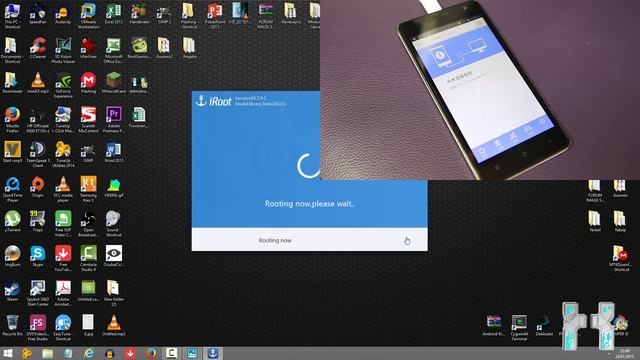Screen dimensions: 640x360
Task: Open the Windows Start button
Action: point(8,353)
